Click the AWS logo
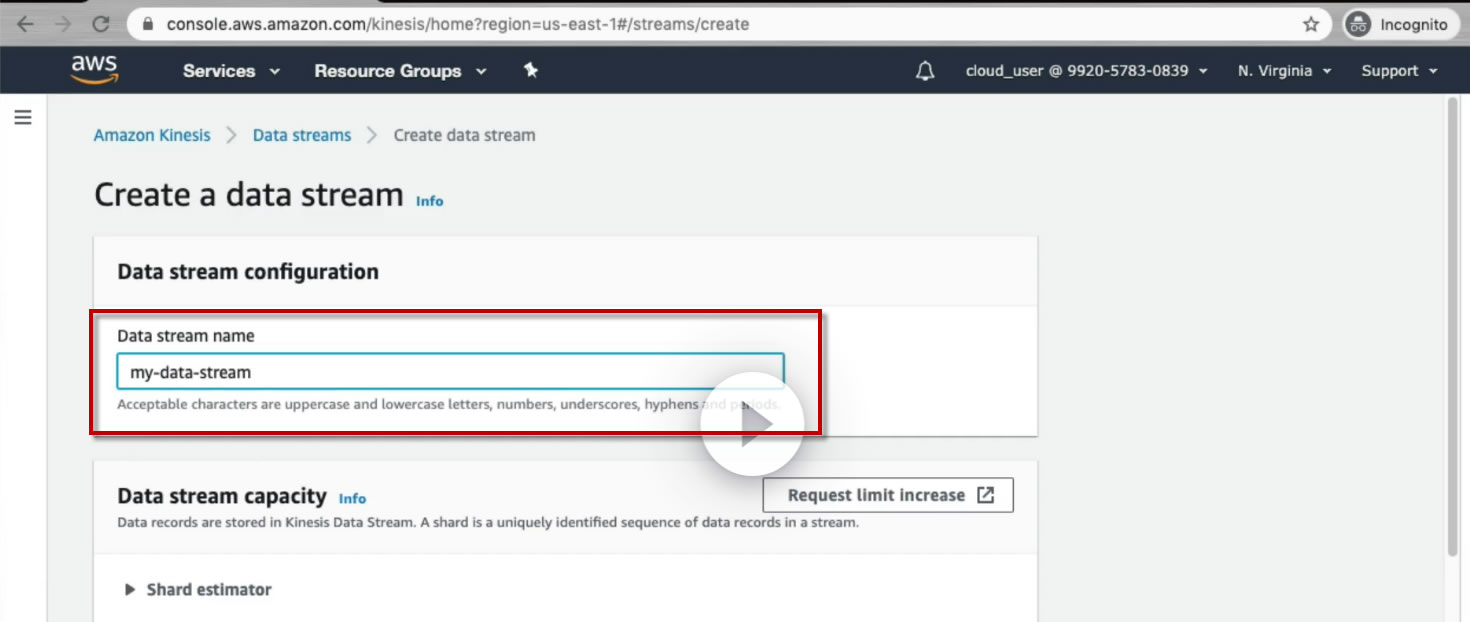Image resolution: width=1470 pixels, height=622 pixels. pyautogui.click(x=95, y=70)
